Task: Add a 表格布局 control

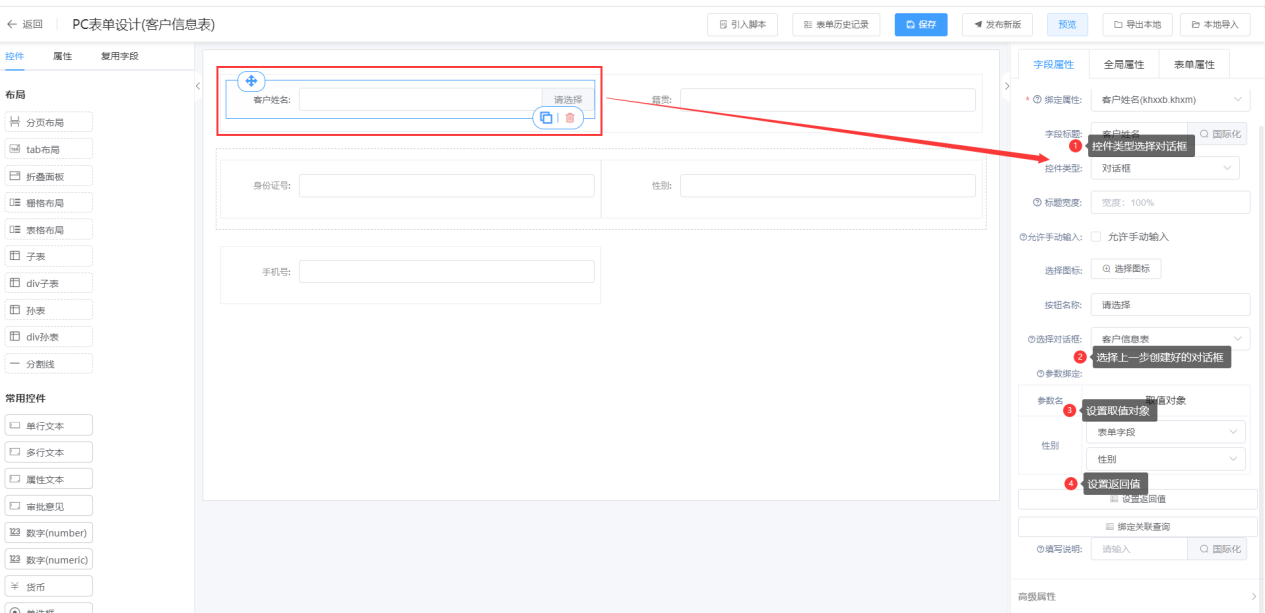Action: [49, 230]
